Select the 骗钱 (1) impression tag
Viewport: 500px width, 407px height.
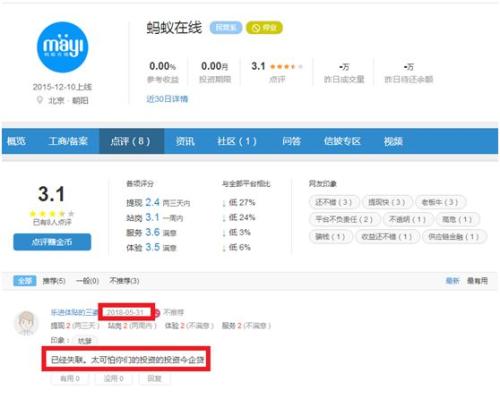point(330,237)
